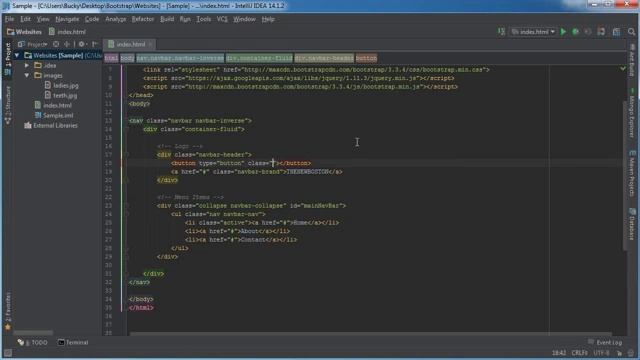Hide Project panel with the pin icon
Viewport: 640px width, 360px height.
(x=95, y=44)
